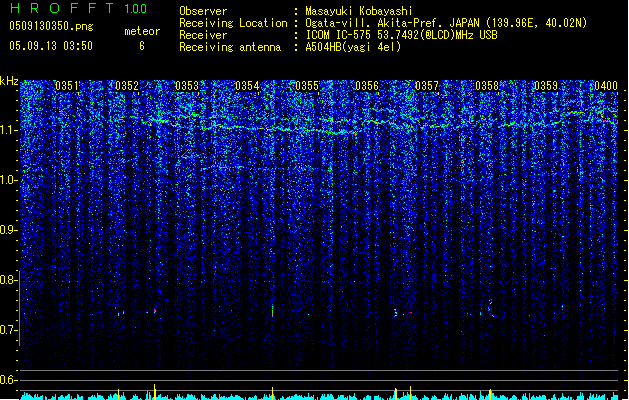Image resolution: width=629 pixels, height=400 pixels.
Task: Click the meteor echo just after 0352
Action: 154,311
